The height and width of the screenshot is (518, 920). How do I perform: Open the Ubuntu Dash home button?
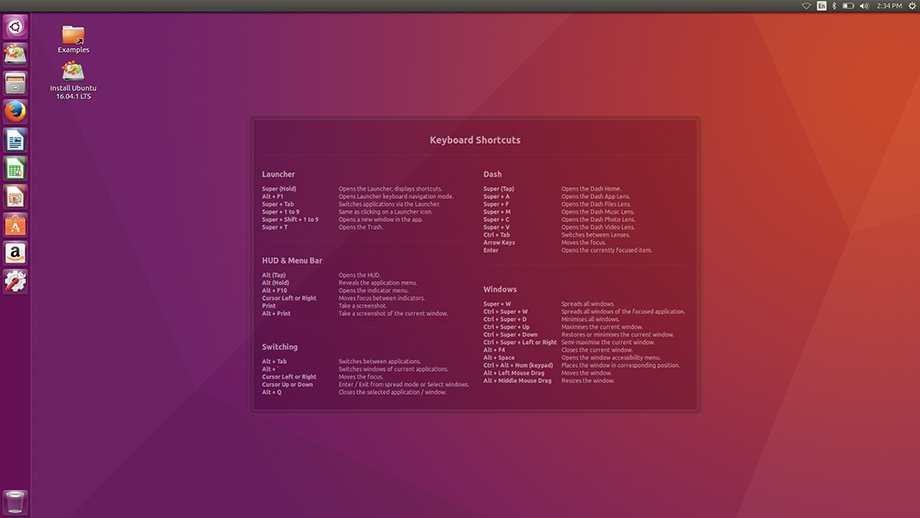coord(15,27)
